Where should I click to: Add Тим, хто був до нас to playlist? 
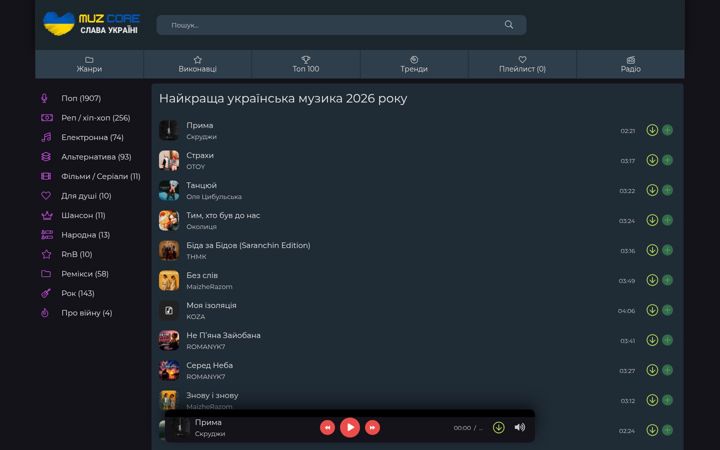click(x=668, y=220)
